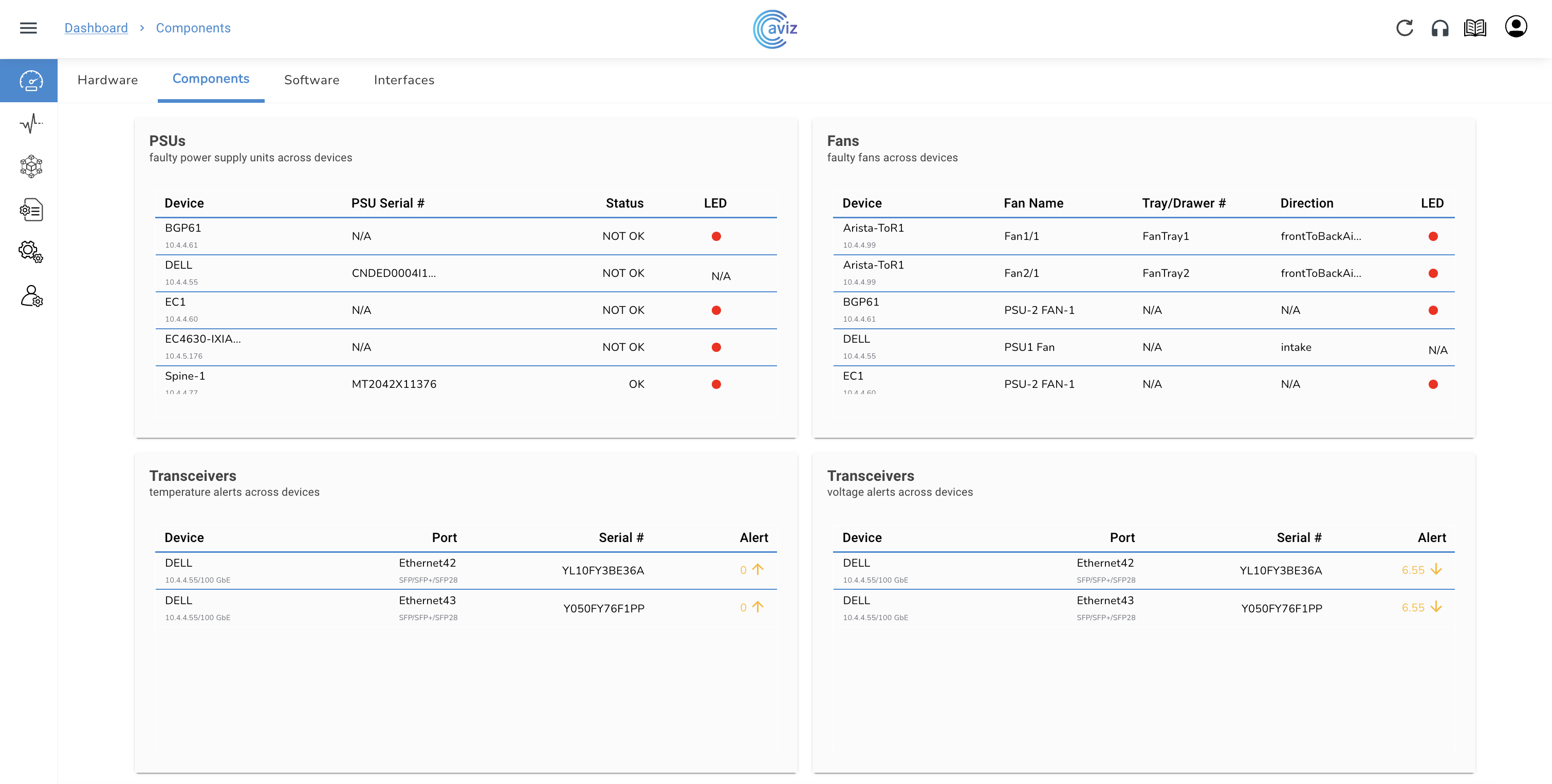1552x784 pixels.
Task: Switch to the Interfaces tab
Action: coord(403,80)
